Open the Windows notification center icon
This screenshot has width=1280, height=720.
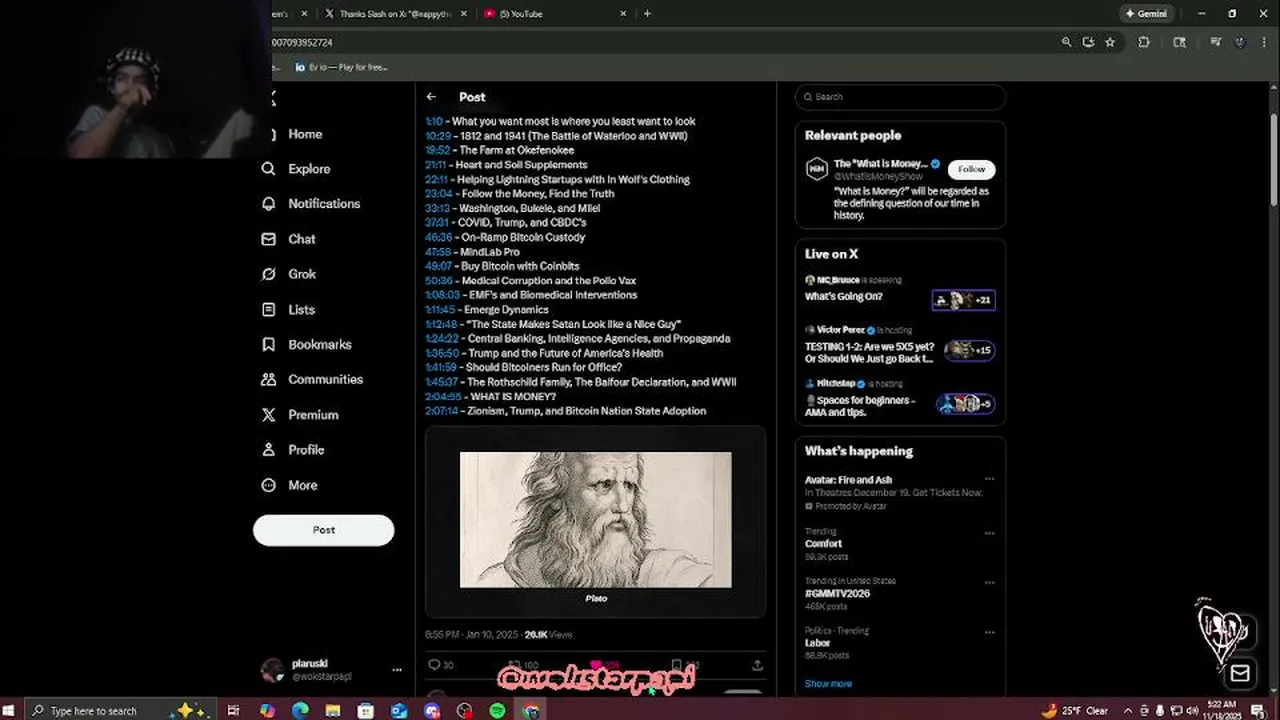(x=1258, y=710)
